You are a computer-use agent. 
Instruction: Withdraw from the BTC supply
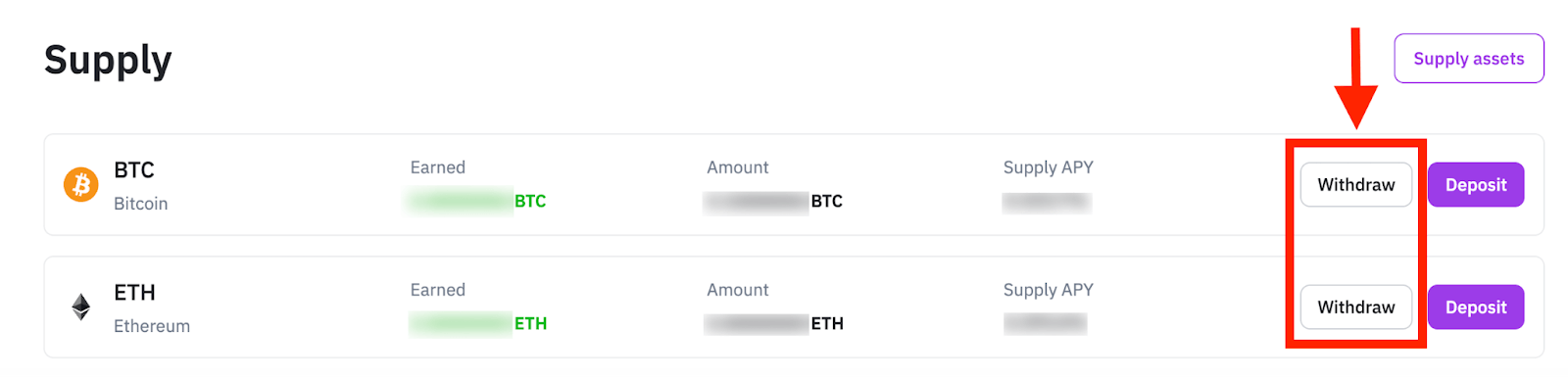pos(1356,185)
